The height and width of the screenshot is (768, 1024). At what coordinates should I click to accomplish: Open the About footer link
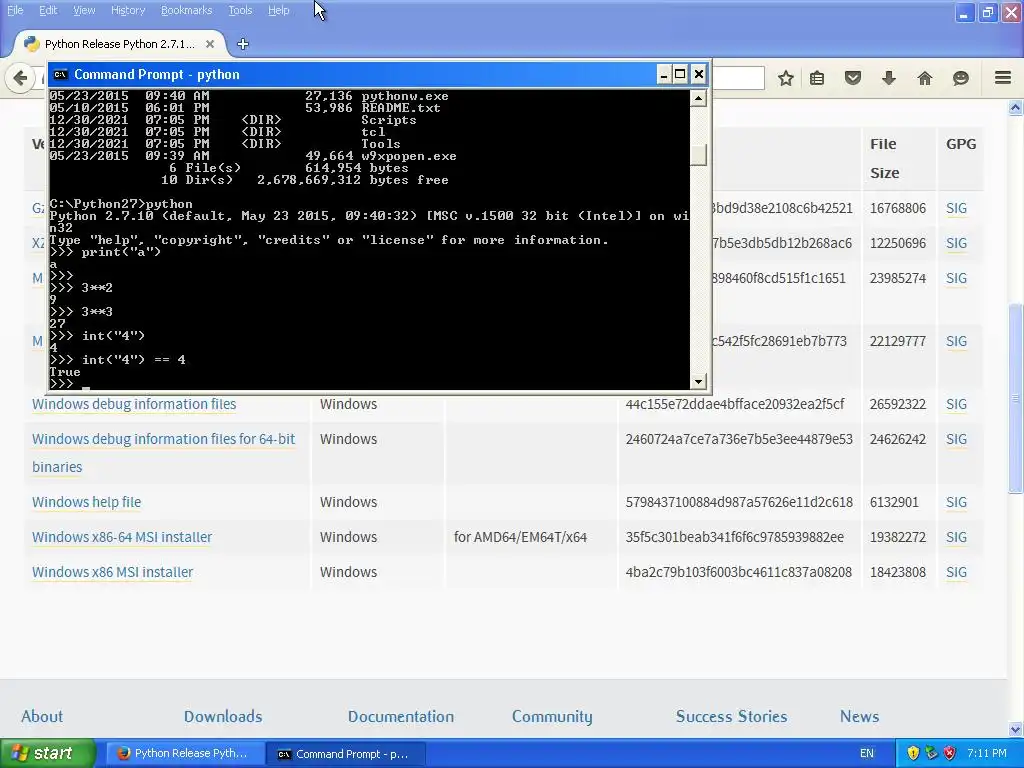click(42, 716)
